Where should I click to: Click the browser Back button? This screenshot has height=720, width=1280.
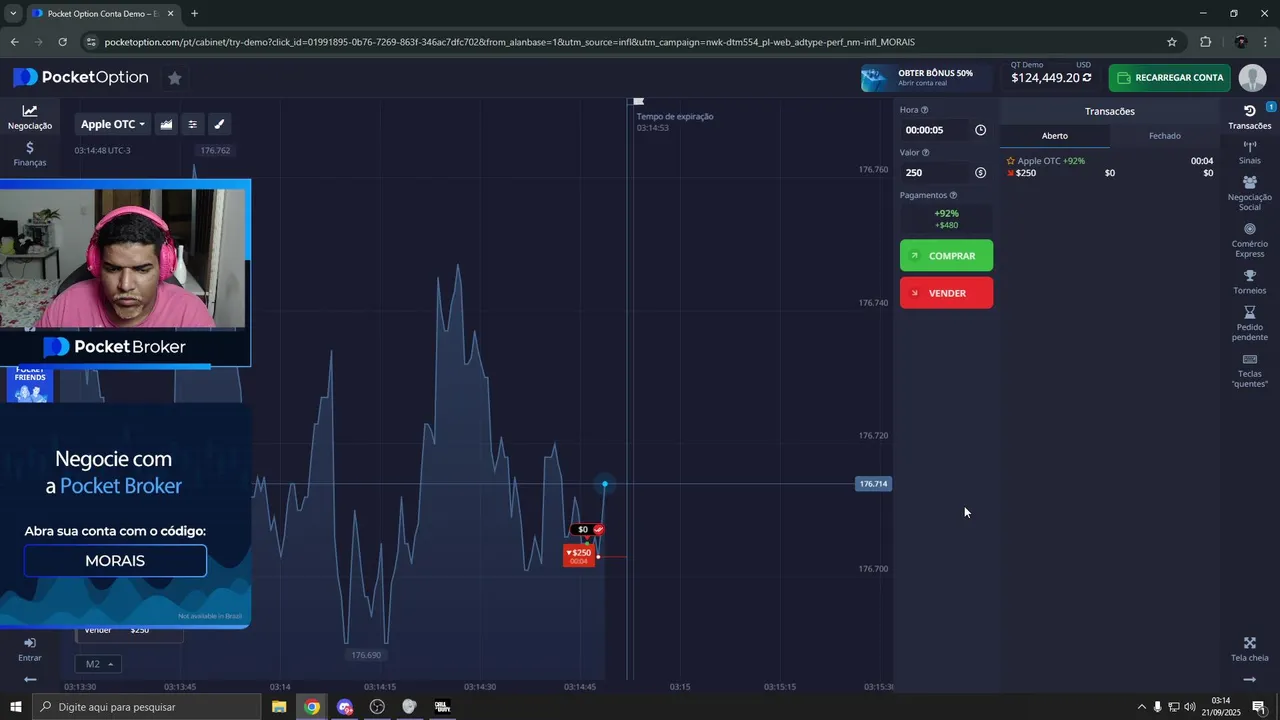tap(14, 42)
